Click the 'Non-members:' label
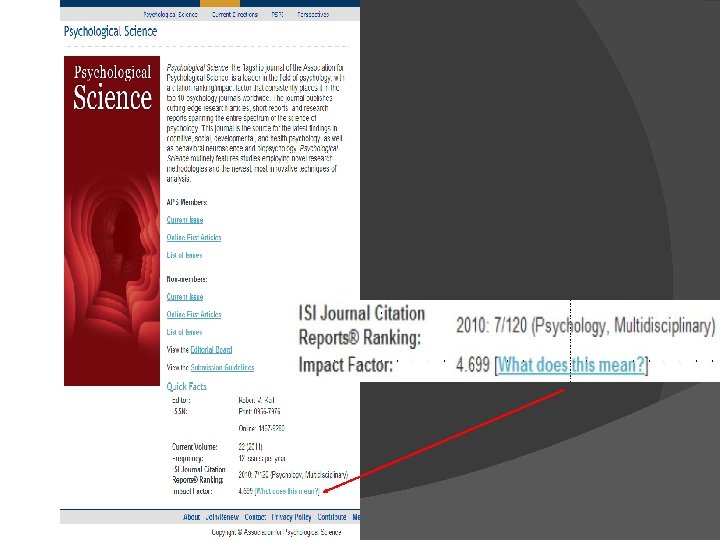The image size is (720, 540). click(187, 279)
